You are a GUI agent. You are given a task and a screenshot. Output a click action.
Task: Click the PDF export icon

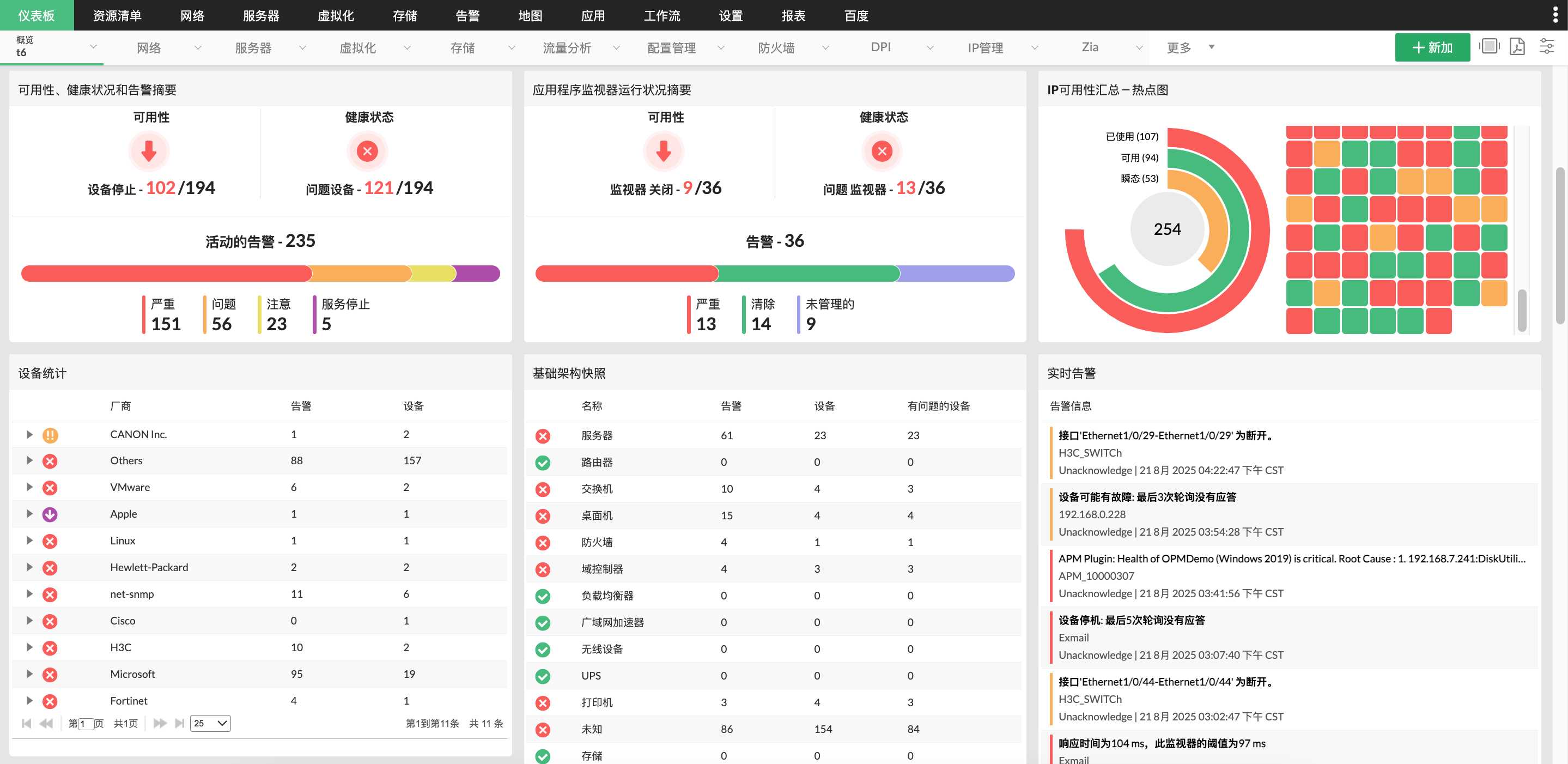[1517, 47]
